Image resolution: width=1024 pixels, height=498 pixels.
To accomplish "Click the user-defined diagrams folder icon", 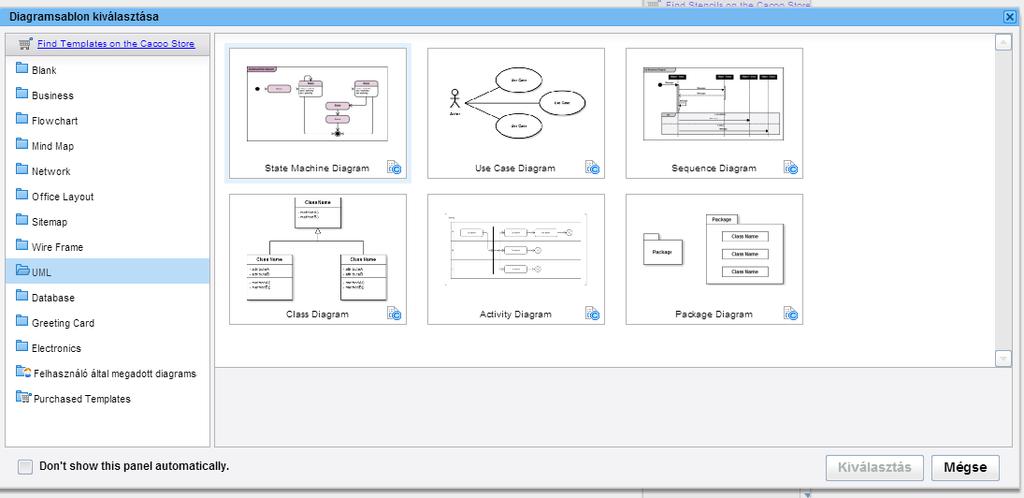I will click(x=24, y=372).
